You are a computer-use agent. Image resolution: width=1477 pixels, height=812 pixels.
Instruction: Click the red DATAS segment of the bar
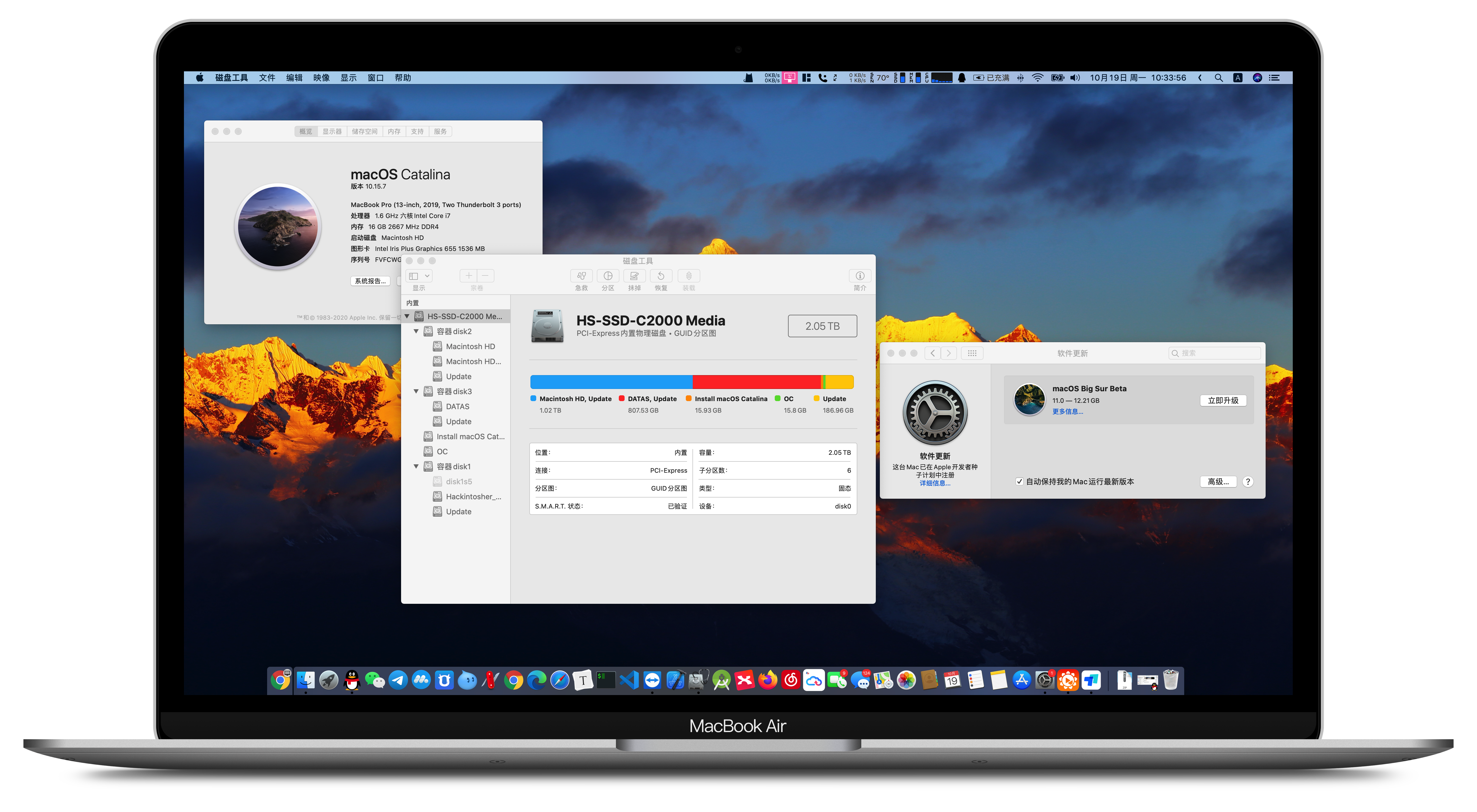click(x=756, y=382)
